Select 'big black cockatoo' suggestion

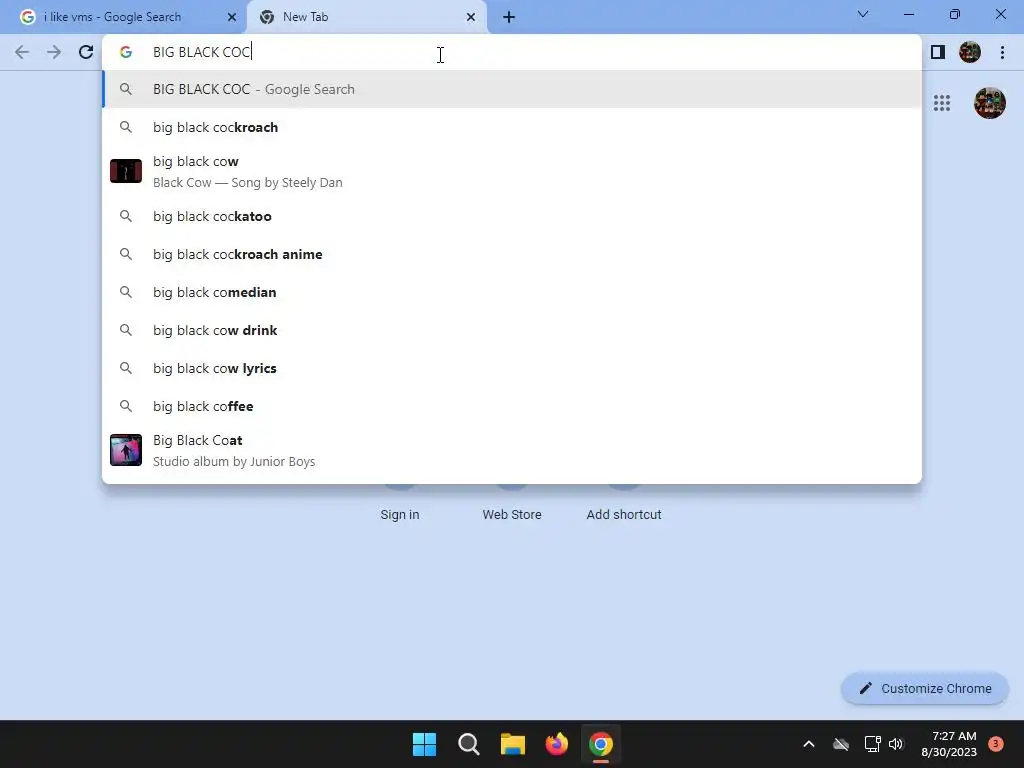point(512,216)
